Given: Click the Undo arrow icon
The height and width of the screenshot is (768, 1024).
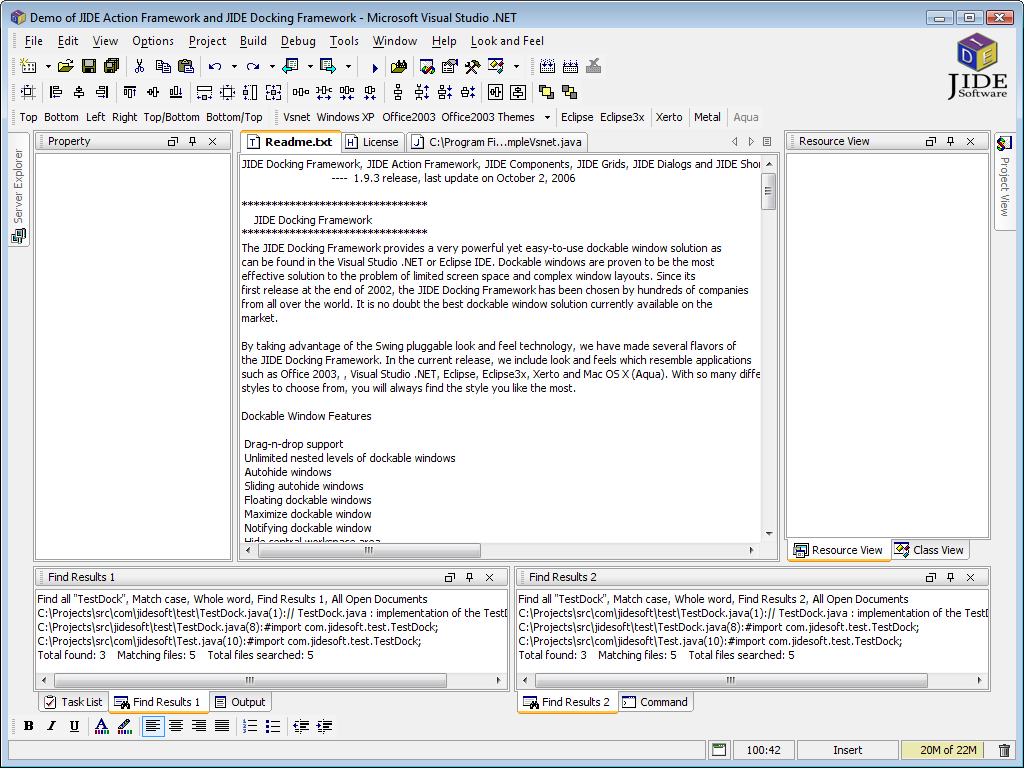Looking at the screenshot, I should [x=215, y=66].
